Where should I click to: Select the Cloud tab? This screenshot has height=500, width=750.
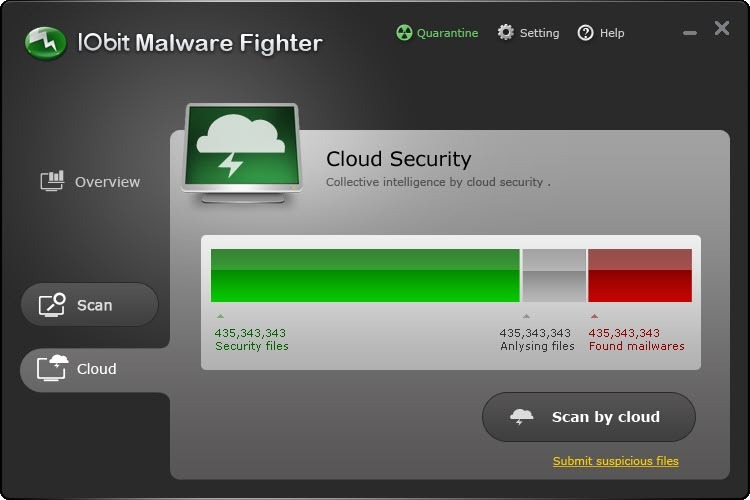[x=95, y=369]
